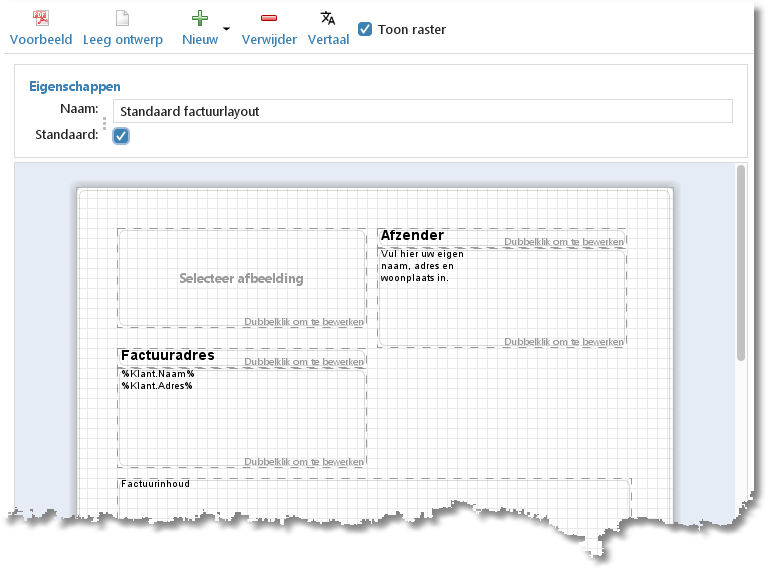Click the Vertaal translate icon

point(328,18)
